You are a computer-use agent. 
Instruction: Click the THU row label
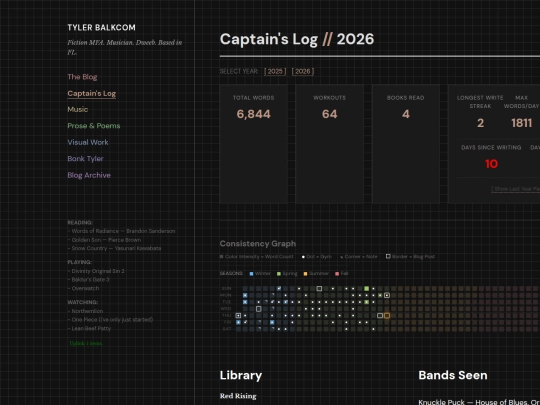click(x=226, y=315)
